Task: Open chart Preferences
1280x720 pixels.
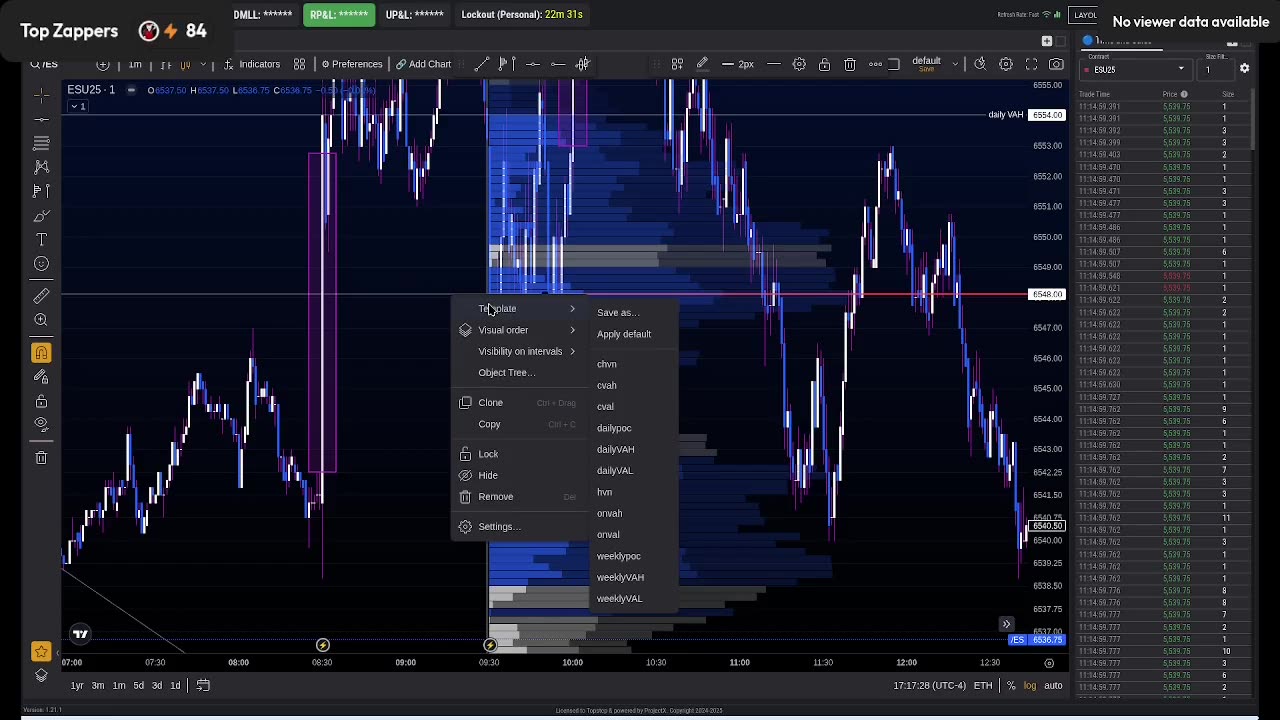Action: point(351,64)
